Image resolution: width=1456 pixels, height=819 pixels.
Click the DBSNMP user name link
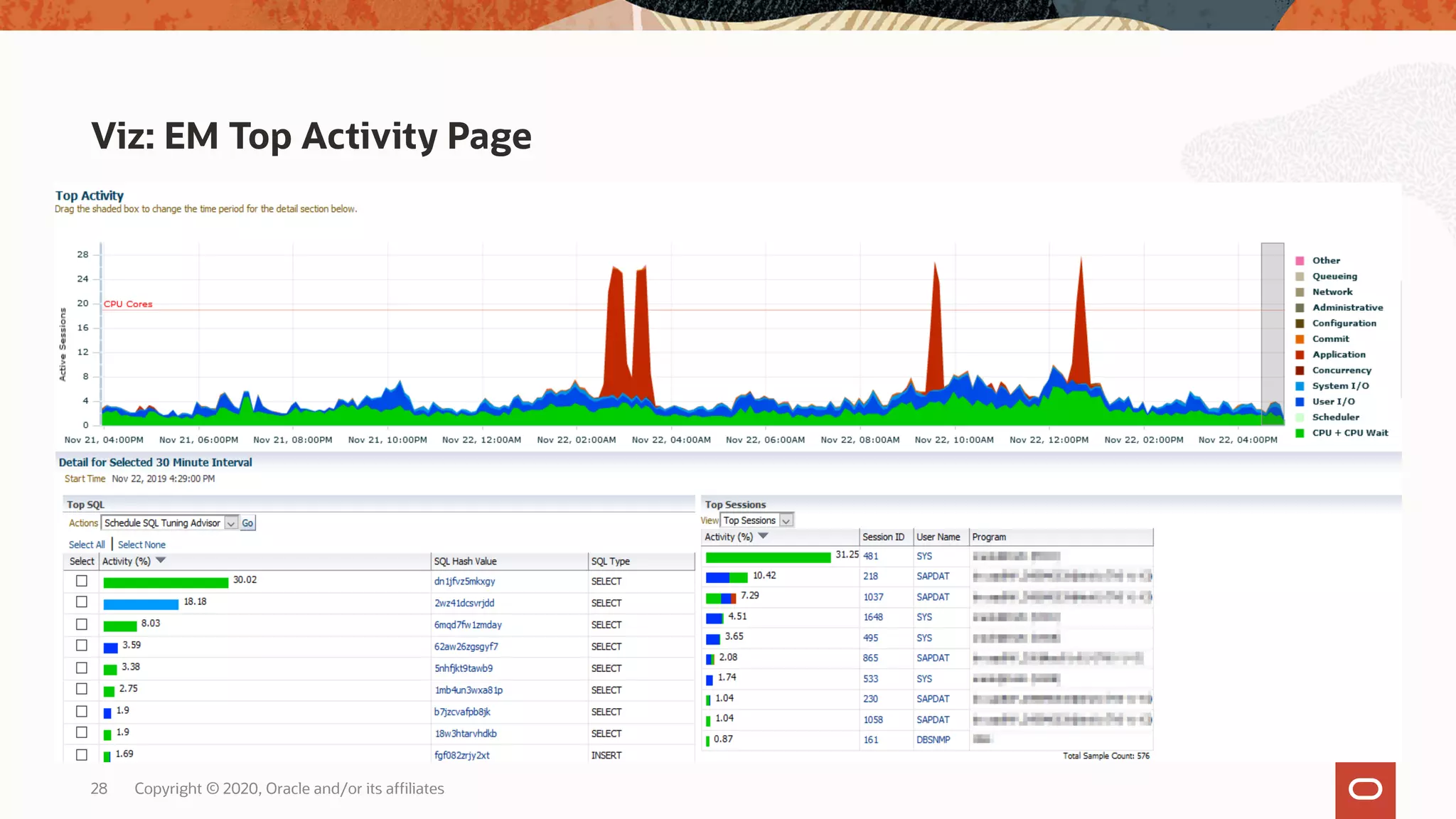[x=933, y=740]
